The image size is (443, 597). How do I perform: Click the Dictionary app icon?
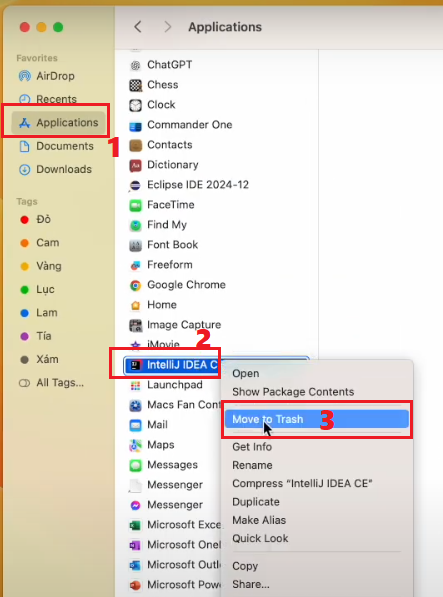tap(135, 165)
